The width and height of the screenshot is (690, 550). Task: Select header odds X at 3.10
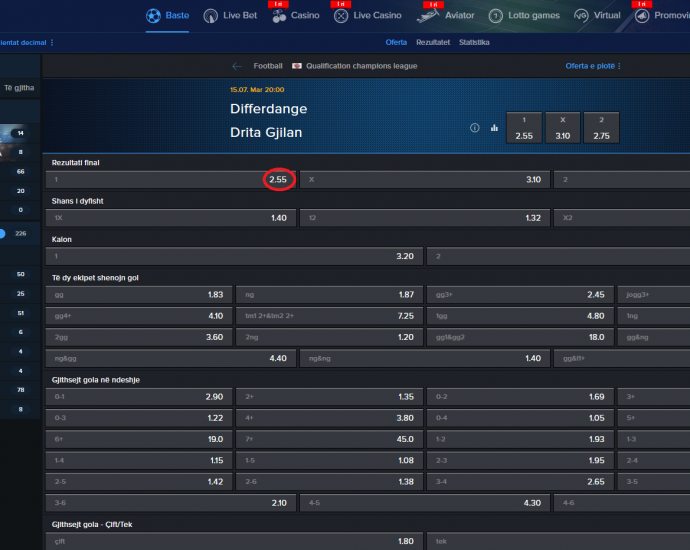point(562,128)
